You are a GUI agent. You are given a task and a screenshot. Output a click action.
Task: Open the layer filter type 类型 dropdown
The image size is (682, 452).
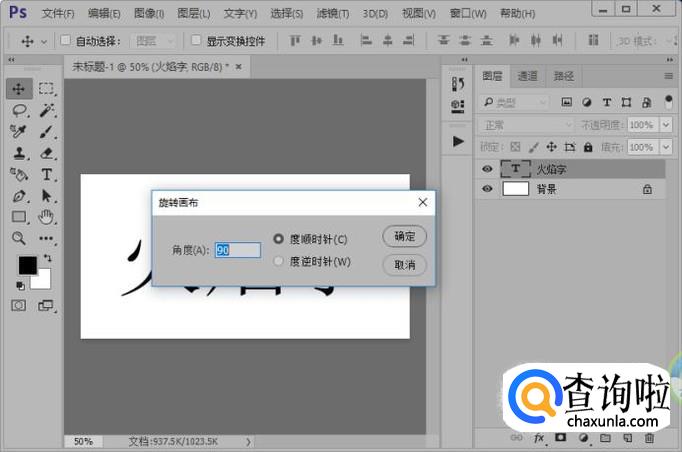point(515,102)
